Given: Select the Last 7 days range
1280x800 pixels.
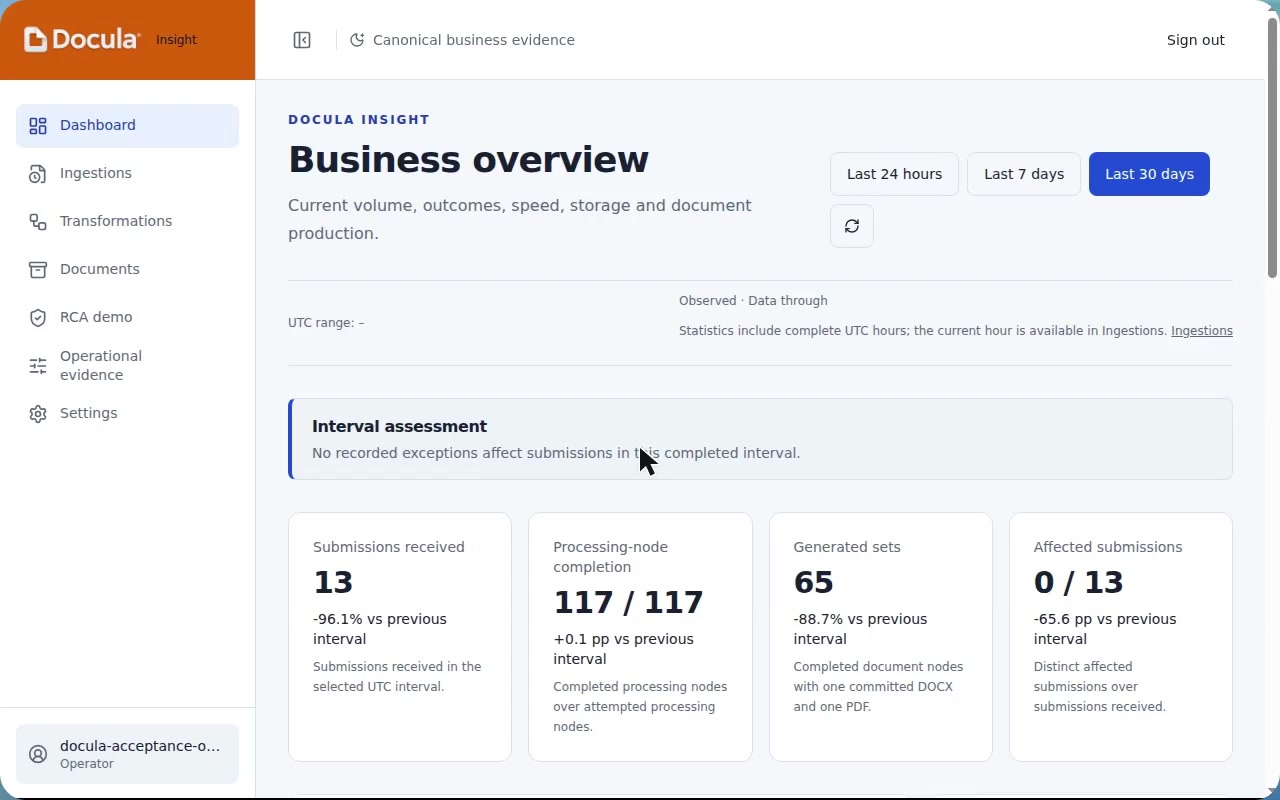Looking at the screenshot, I should click(x=1024, y=174).
